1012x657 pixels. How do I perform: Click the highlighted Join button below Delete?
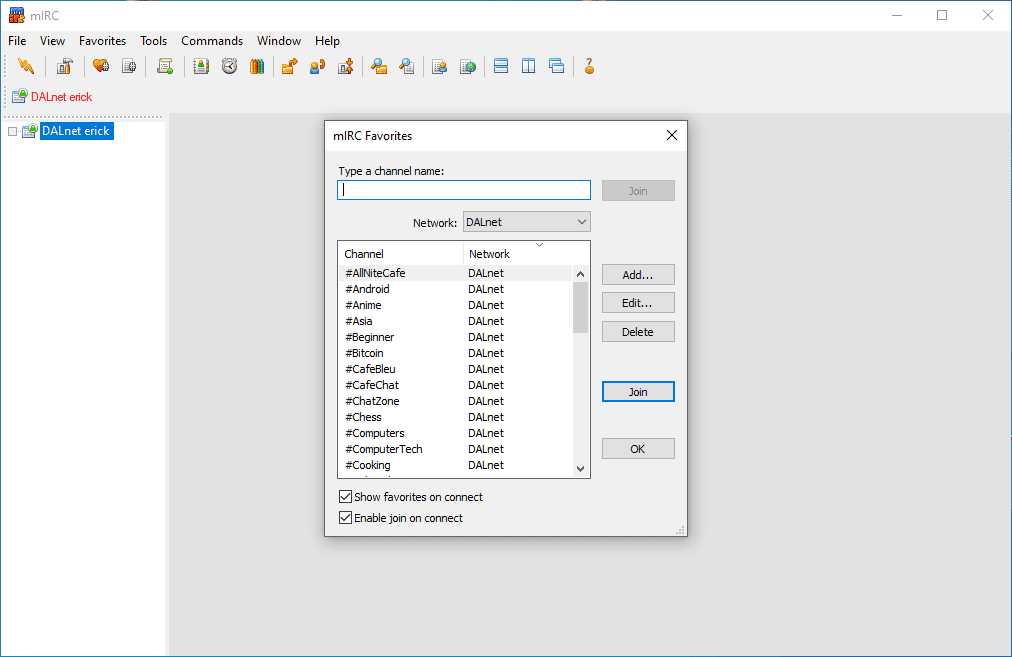[638, 392]
